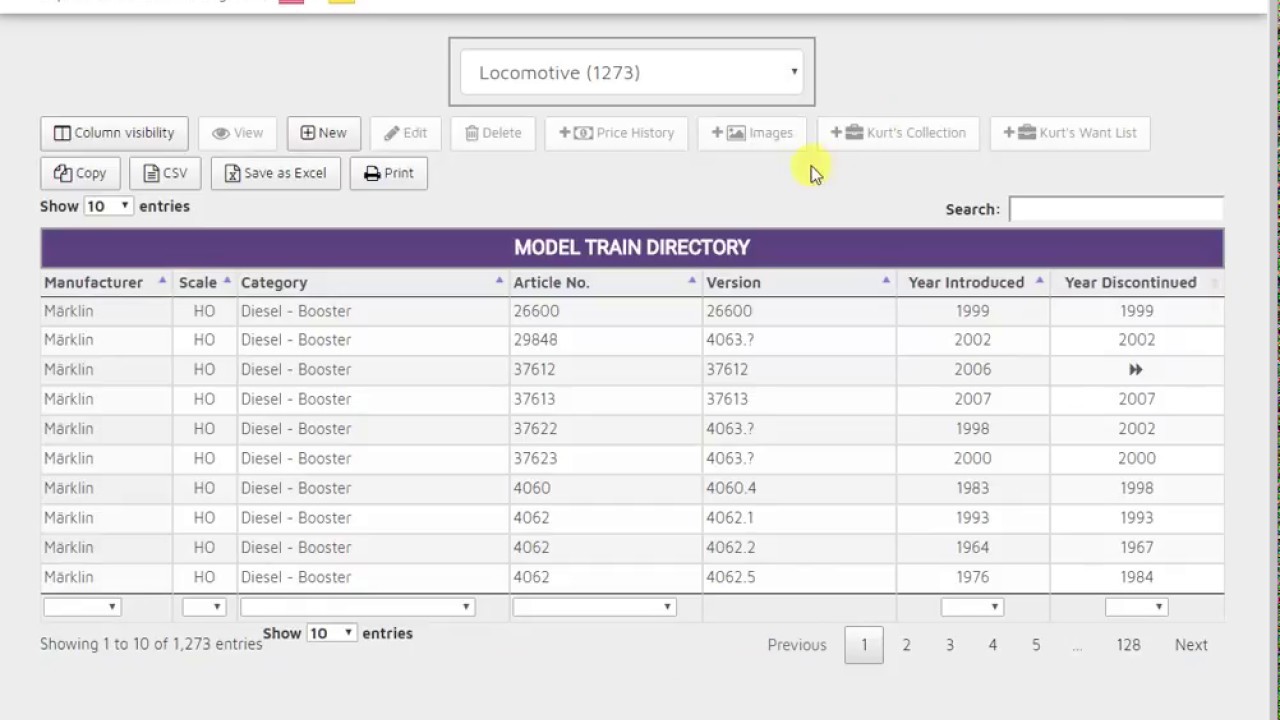
Task: Go to page 4
Action: click(993, 645)
